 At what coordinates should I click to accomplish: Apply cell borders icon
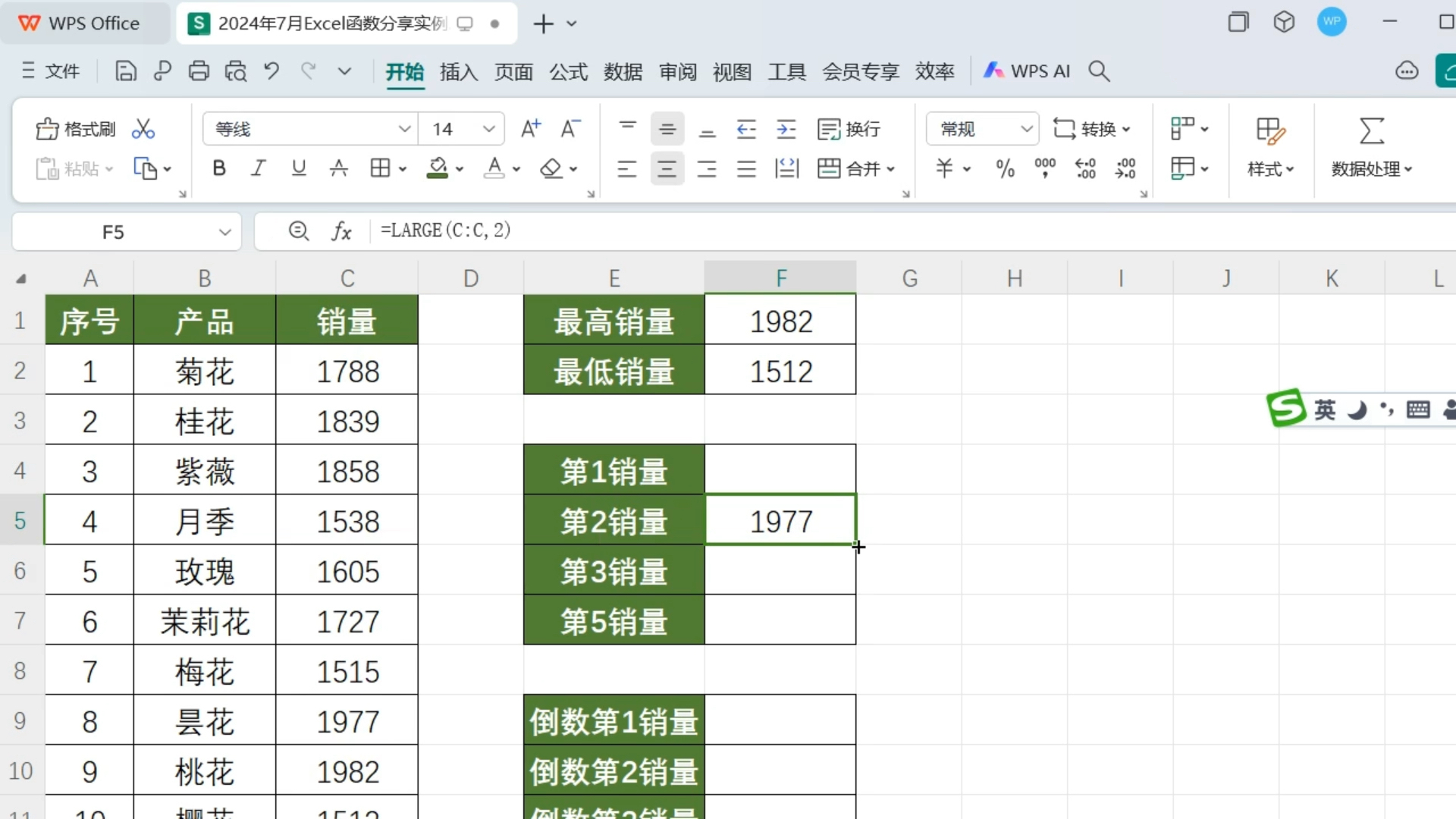pyautogui.click(x=380, y=168)
